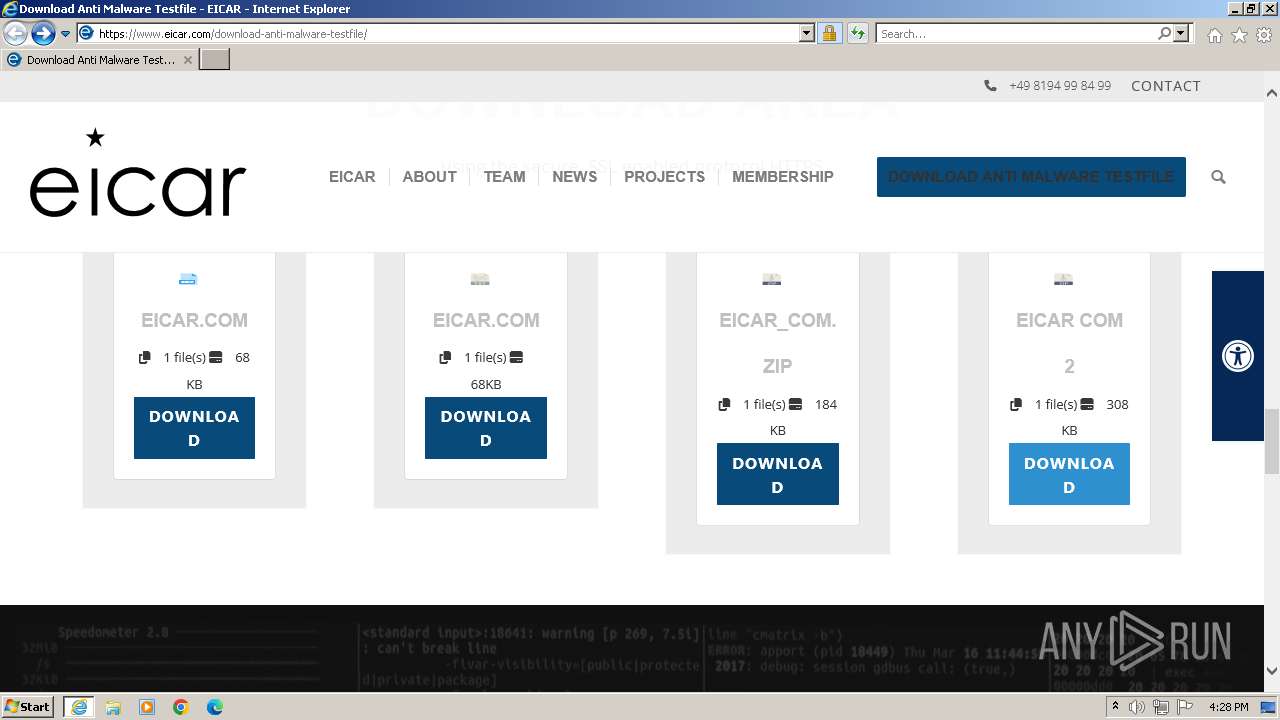Launch Edge from the taskbar

tap(215, 707)
